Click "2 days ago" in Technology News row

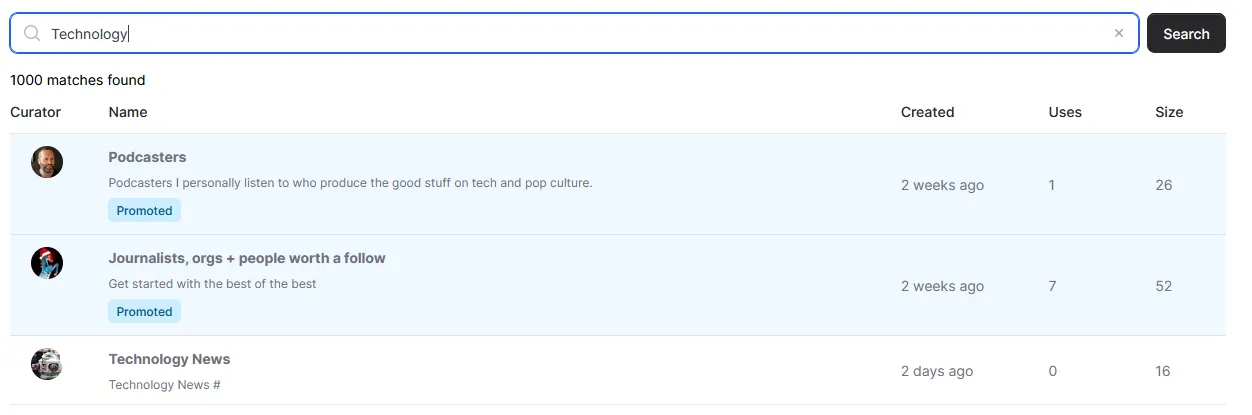pyautogui.click(x=937, y=371)
